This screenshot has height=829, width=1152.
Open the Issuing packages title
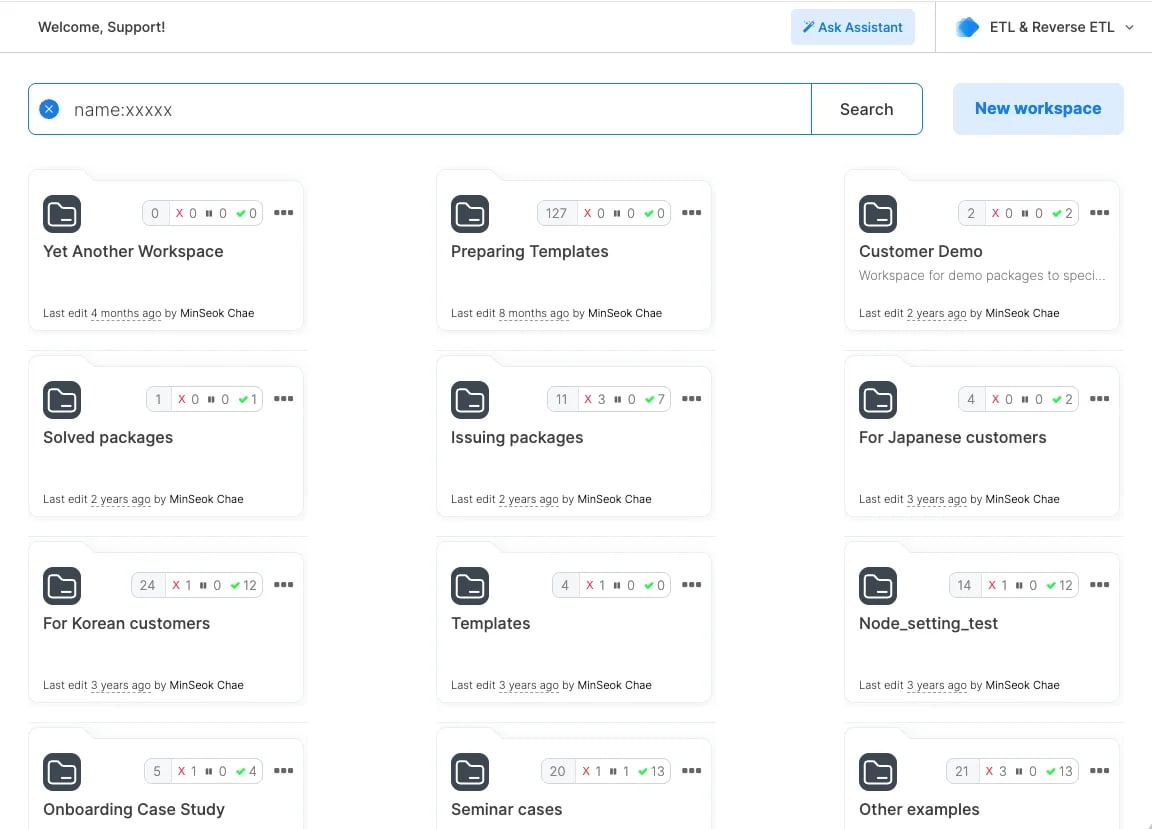(x=516, y=437)
